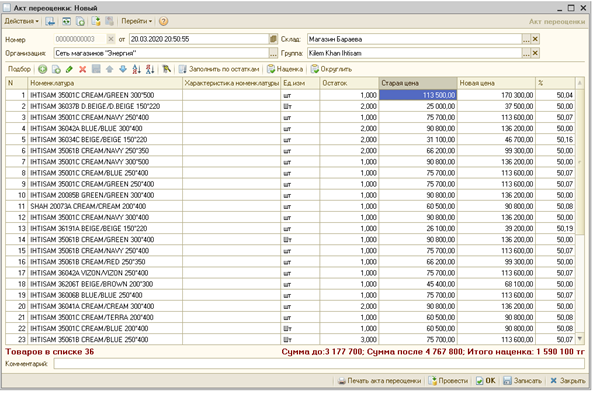Open help with the question mark icon
Viewport: 593px width, 393px height.
click(163, 21)
